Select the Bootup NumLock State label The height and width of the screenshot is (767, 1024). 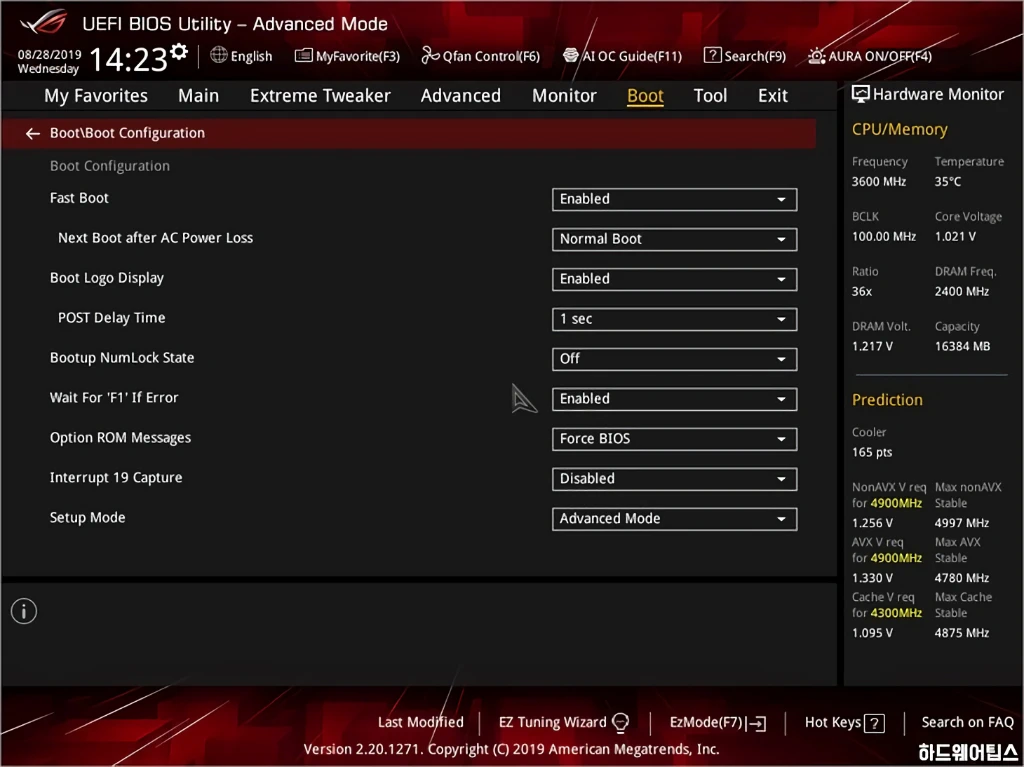point(122,358)
